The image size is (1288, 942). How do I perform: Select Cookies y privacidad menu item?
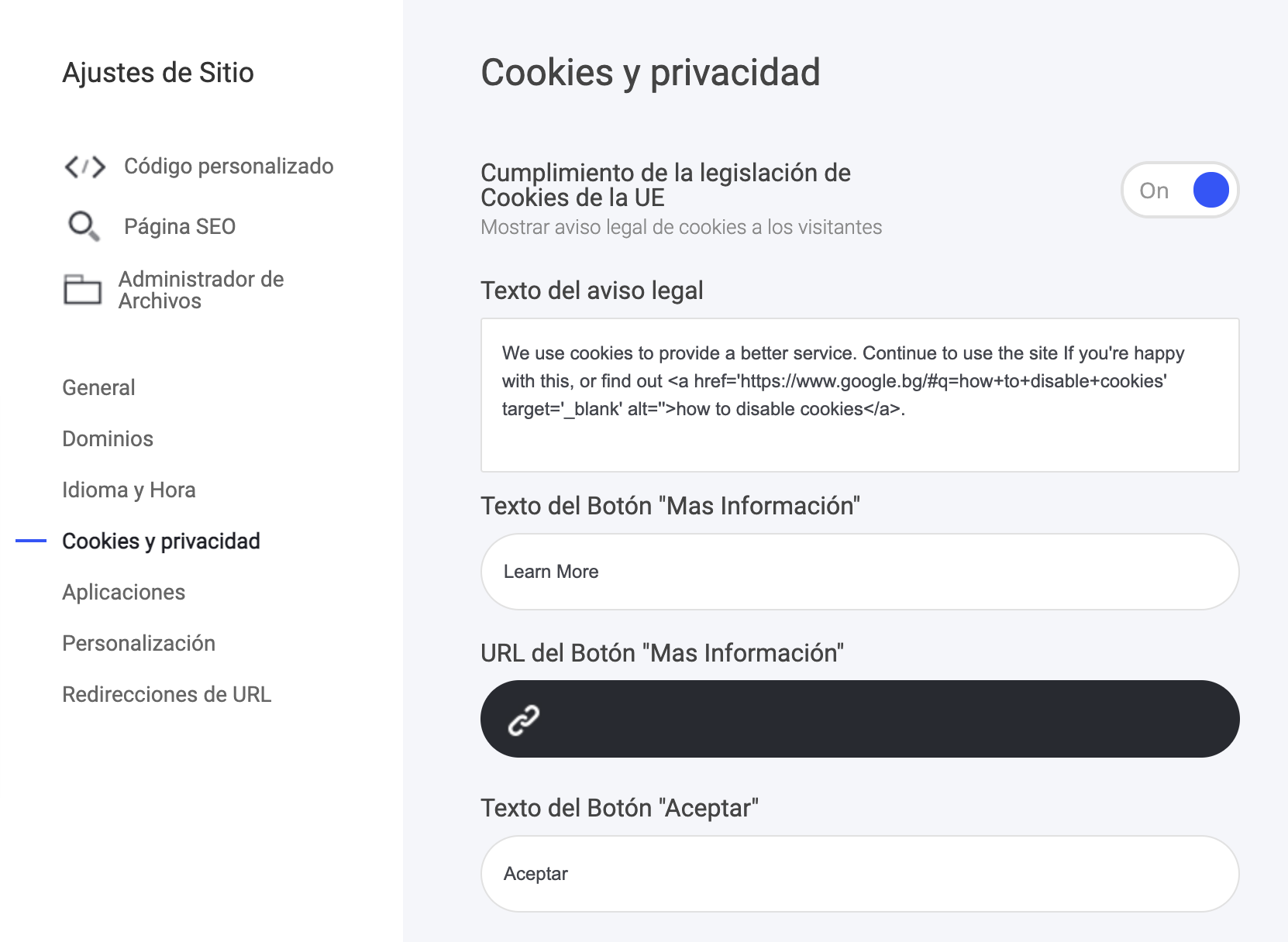click(x=161, y=541)
